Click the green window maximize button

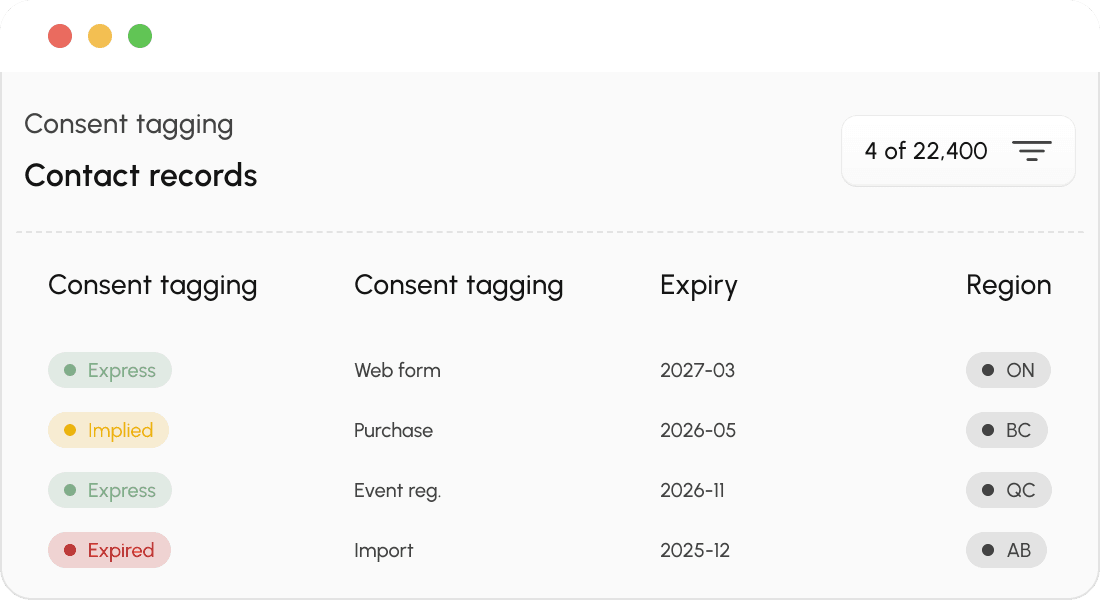(x=140, y=36)
